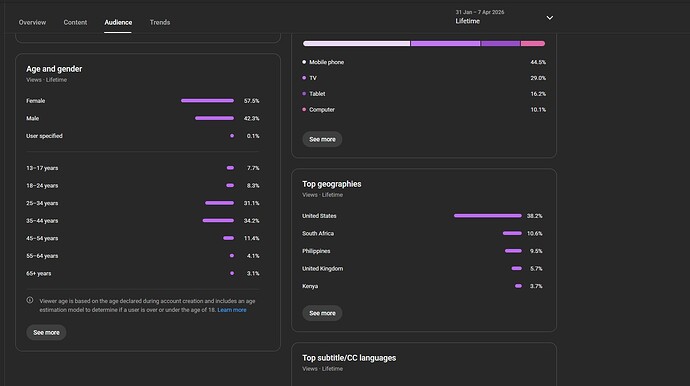690x386 pixels.
Task: Select the Audience tab
Action: pos(118,22)
